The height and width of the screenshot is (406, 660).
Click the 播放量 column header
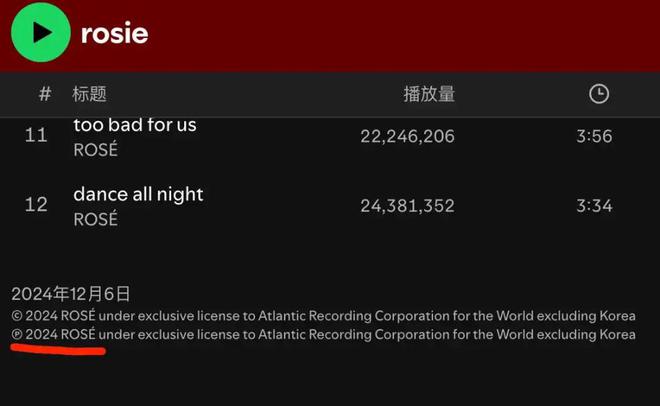pos(429,94)
